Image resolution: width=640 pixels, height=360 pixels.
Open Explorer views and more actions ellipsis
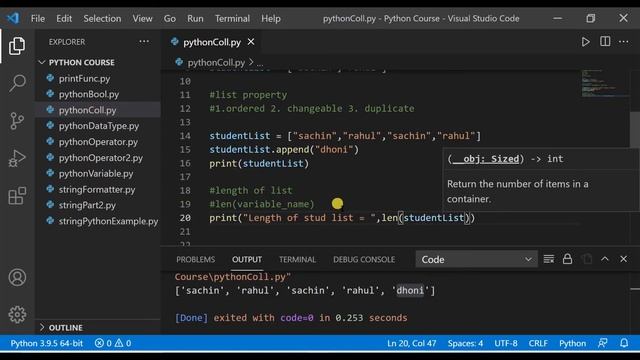144,42
